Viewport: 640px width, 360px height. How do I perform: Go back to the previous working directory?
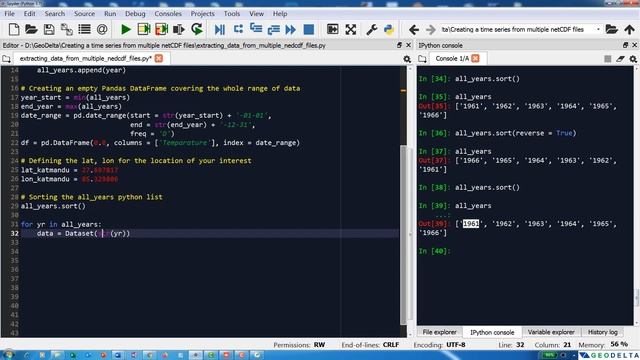pos(413,29)
